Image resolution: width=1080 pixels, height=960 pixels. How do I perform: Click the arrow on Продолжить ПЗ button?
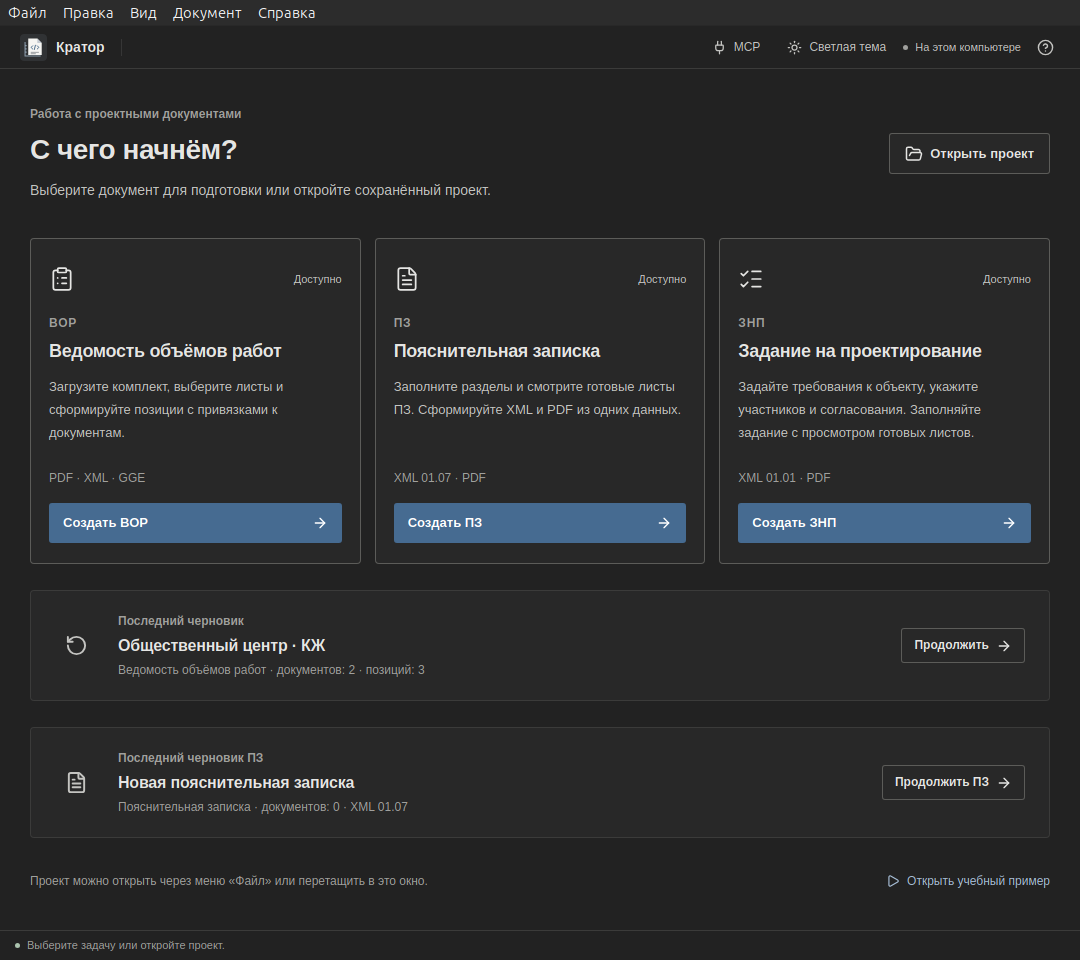(x=1004, y=783)
